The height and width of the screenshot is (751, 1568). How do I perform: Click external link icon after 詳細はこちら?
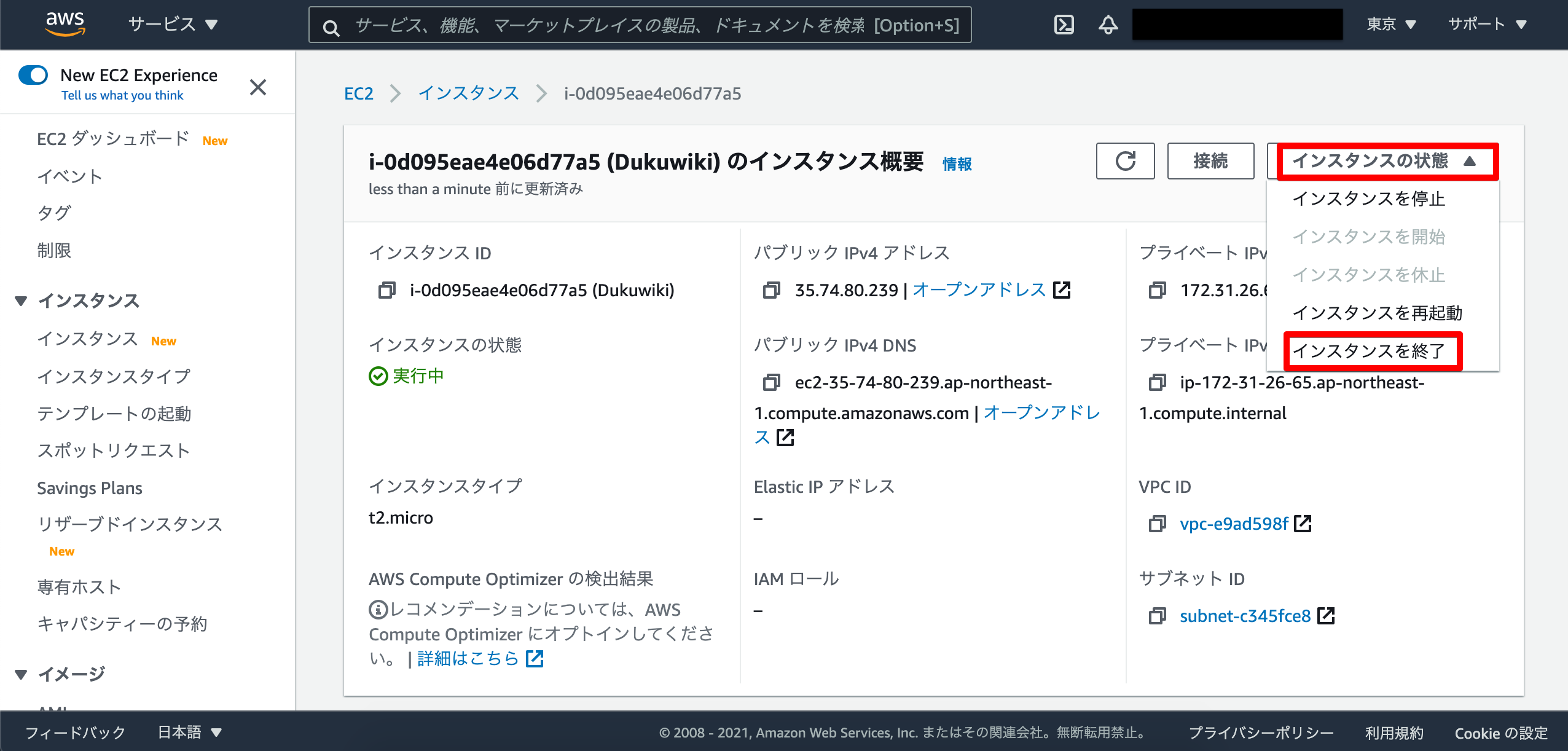point(535,658)
